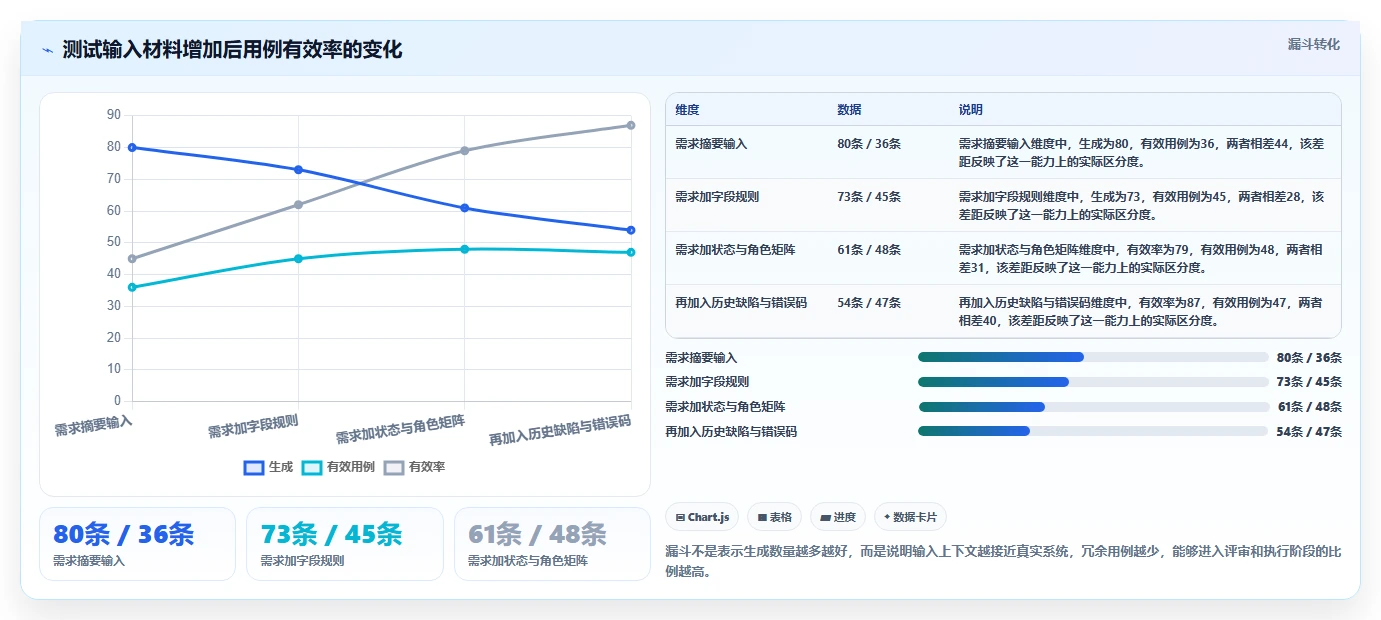Select the 表格 tag
This screenshot has width=1381, height=620.
[x=775, y=517]
